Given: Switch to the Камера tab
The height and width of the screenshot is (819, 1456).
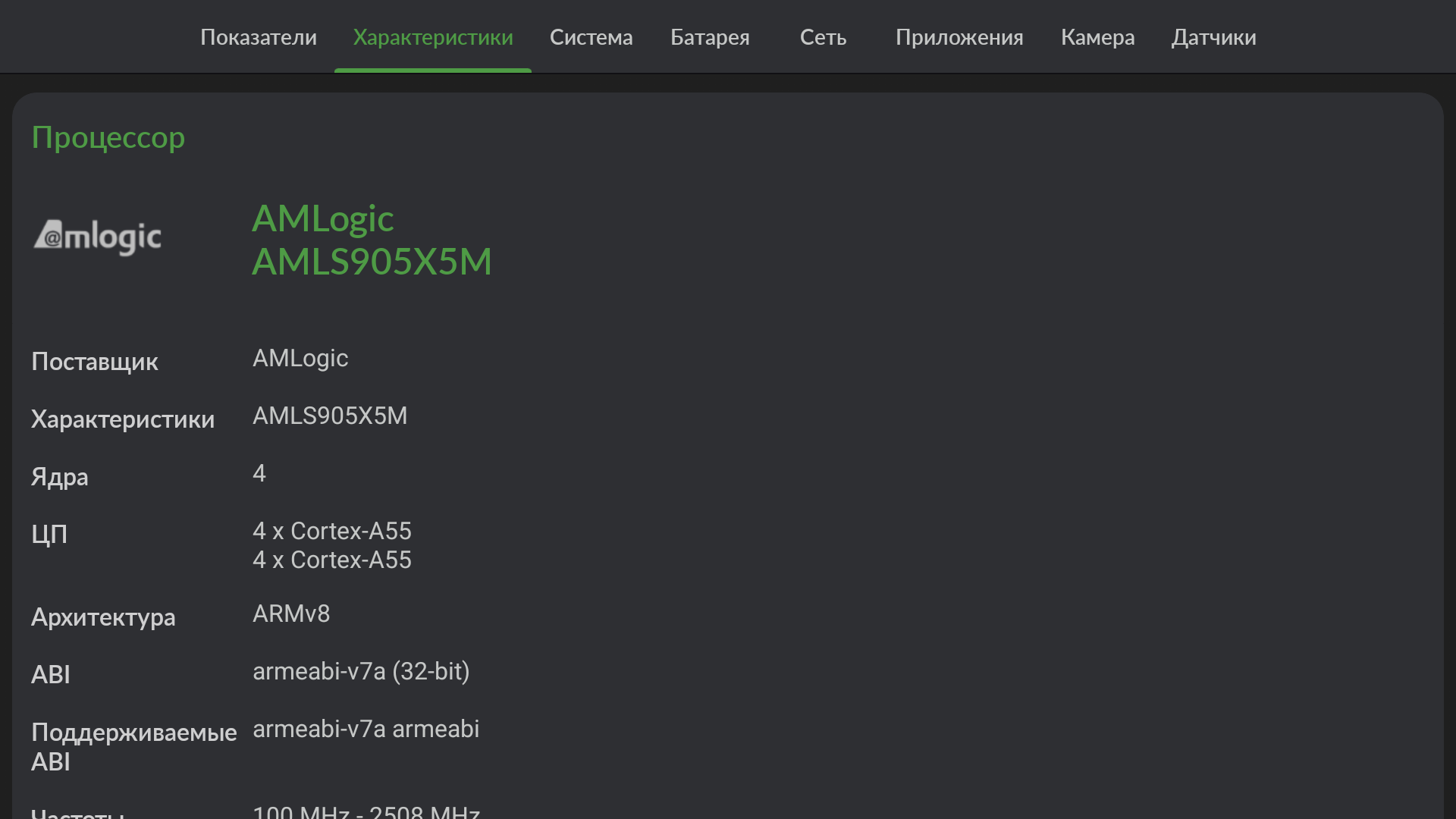Looking at the screenshot, I should click(x=1097, y=37).
